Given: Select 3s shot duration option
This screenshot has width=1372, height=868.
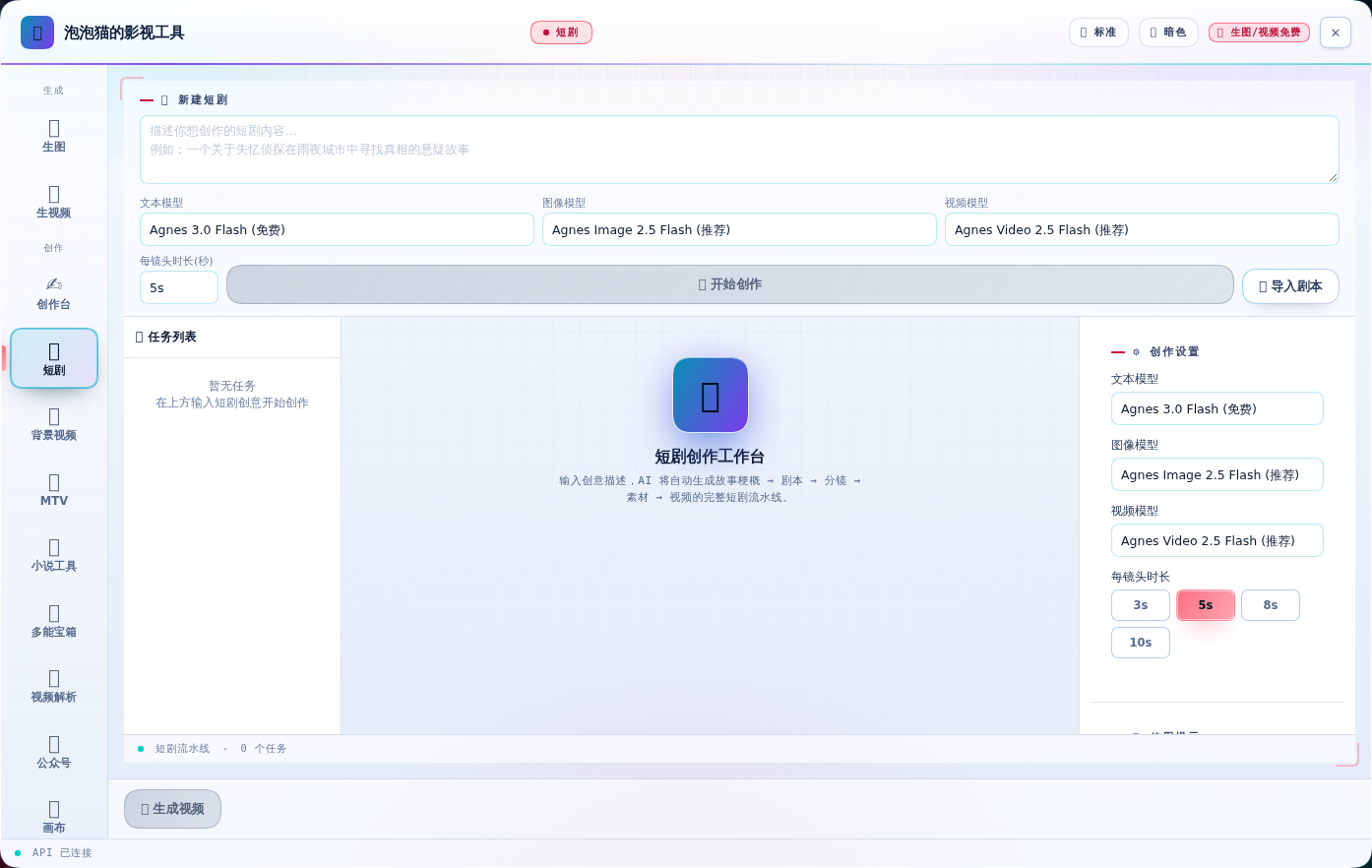Looking at the screenshot, I should click(x=1141, y=605).
